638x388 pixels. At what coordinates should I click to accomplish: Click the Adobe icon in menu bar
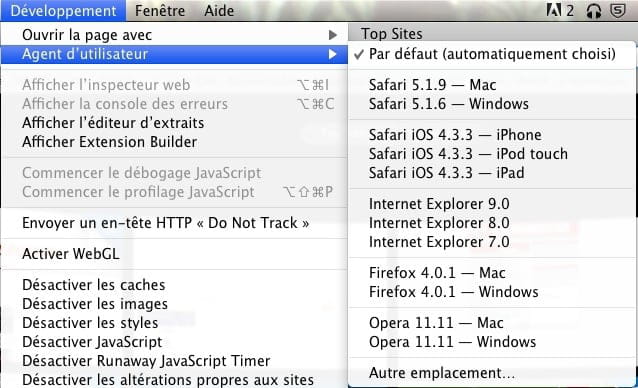553,10
